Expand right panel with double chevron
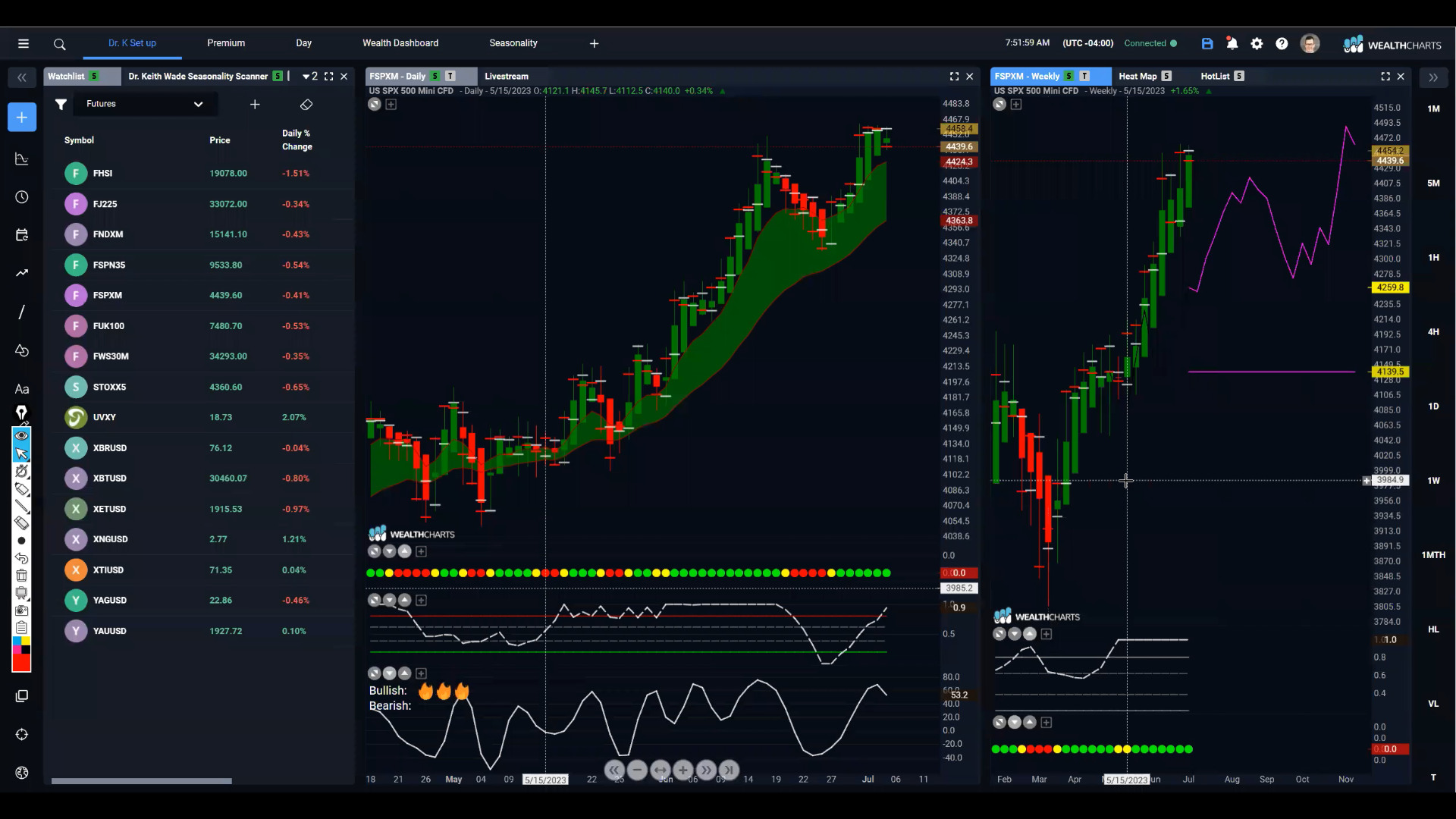The image size is (1456, 819). (x=1433, y=77)
